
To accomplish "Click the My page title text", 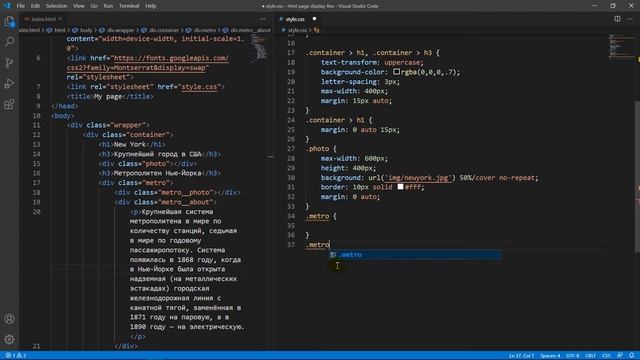I will (x=108, y=97).
